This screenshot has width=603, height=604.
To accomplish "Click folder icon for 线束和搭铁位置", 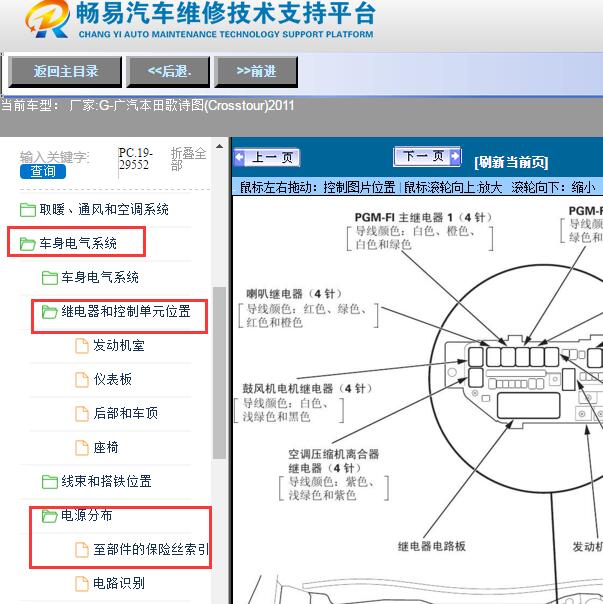I will 50,482.
